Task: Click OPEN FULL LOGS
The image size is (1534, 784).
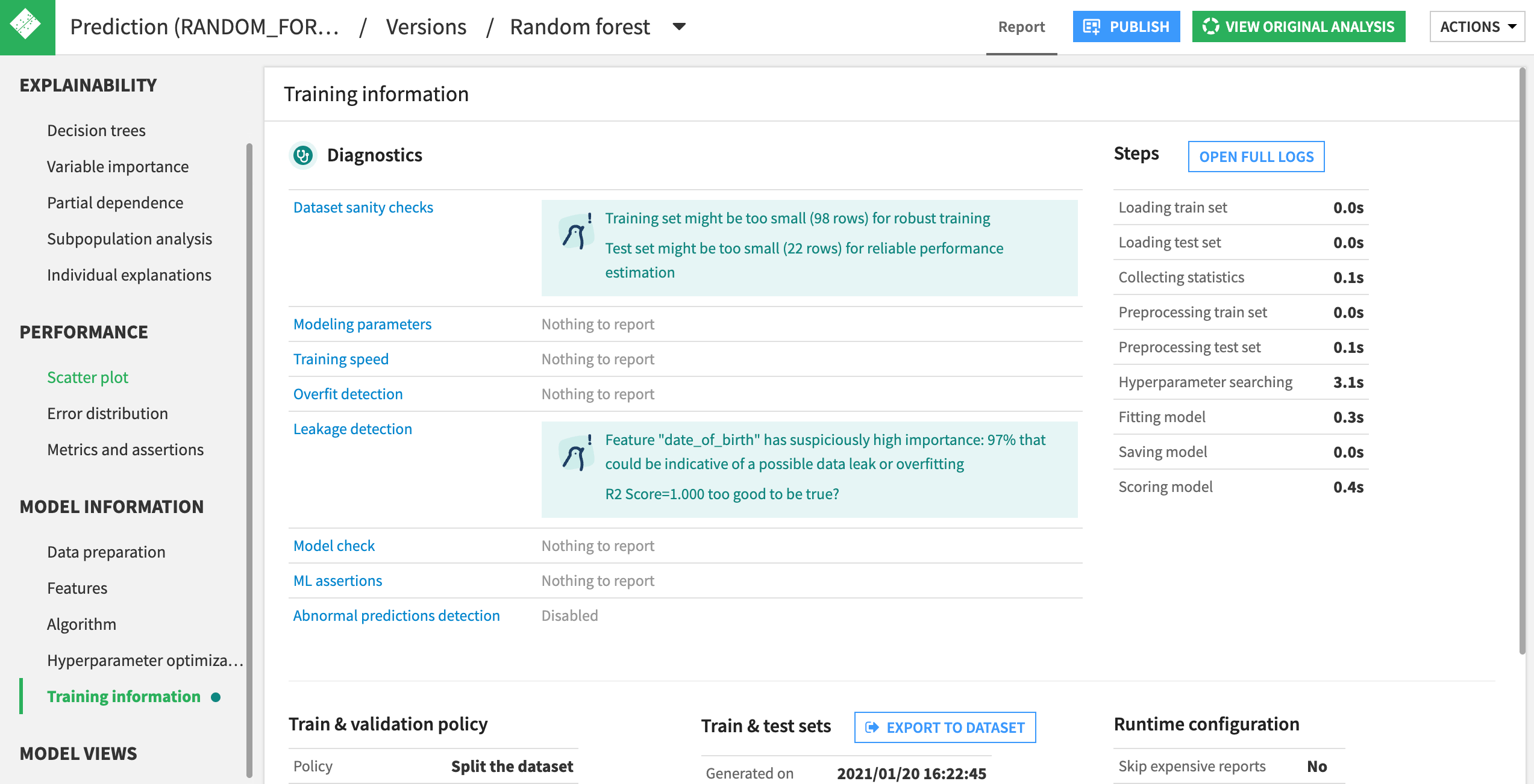Action: 1256,156
